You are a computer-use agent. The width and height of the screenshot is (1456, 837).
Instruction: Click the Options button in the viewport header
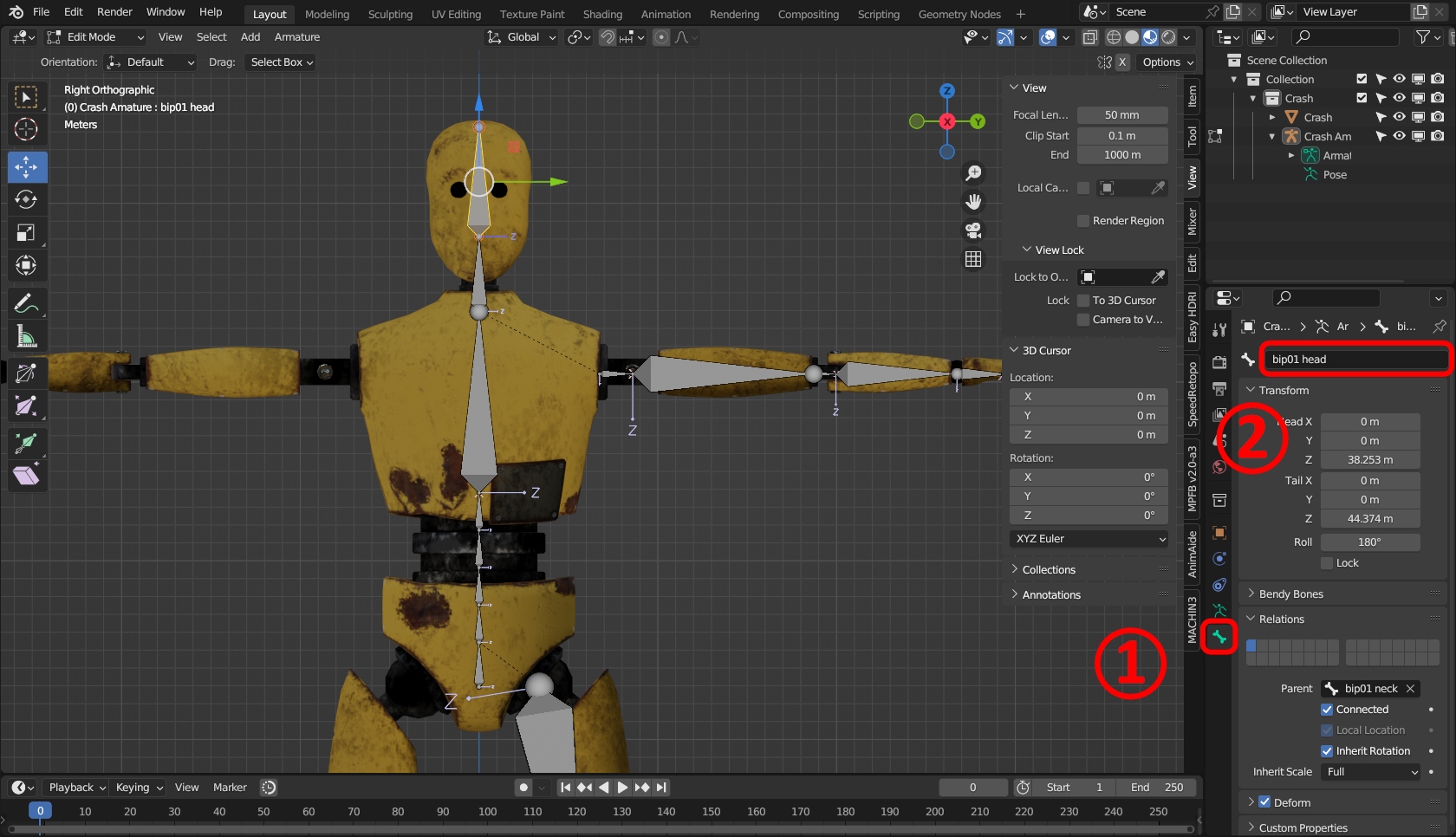point(1167,62)
